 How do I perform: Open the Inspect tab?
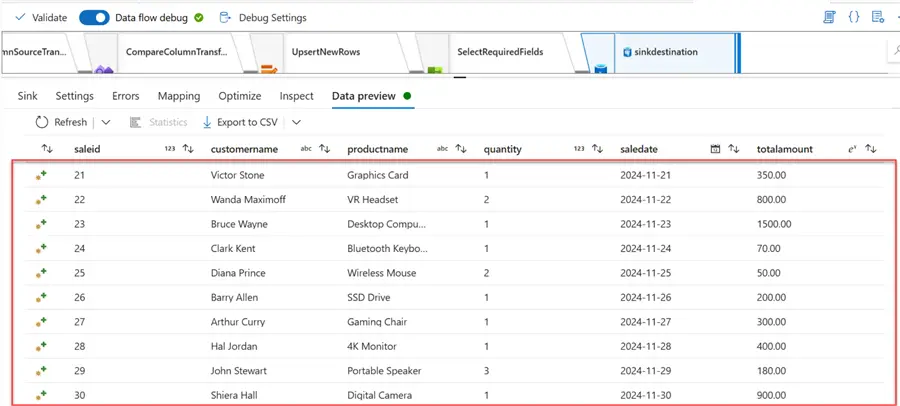[296, 96]
